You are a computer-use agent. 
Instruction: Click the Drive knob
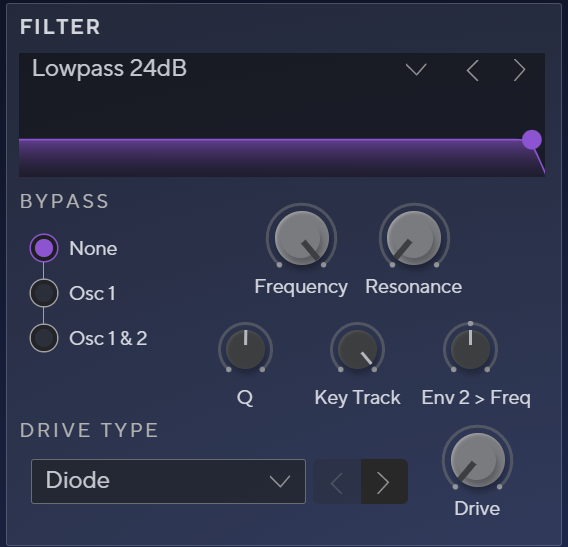477,459
